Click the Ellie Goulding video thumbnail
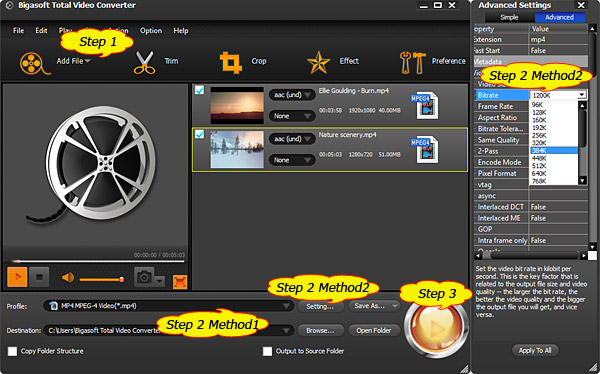Screen dimensions: 600x374 (x=237, y=105)
